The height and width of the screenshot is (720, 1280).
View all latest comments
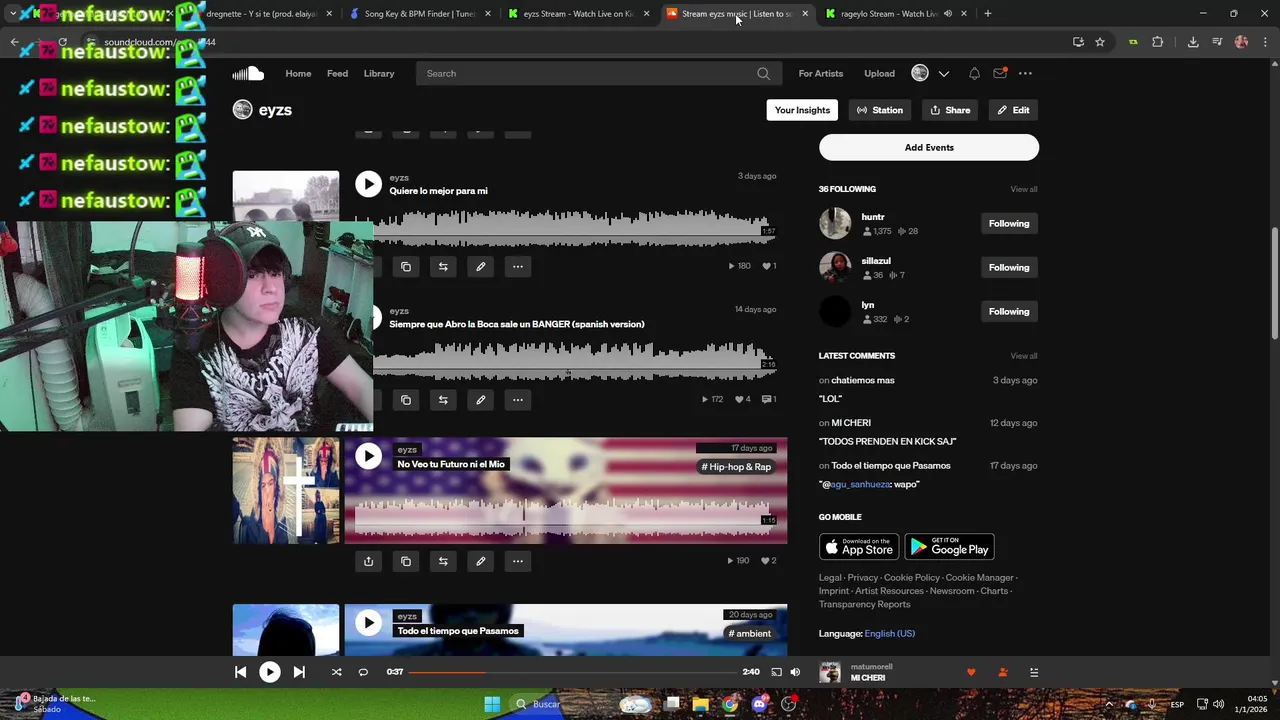coord(1023,356)
